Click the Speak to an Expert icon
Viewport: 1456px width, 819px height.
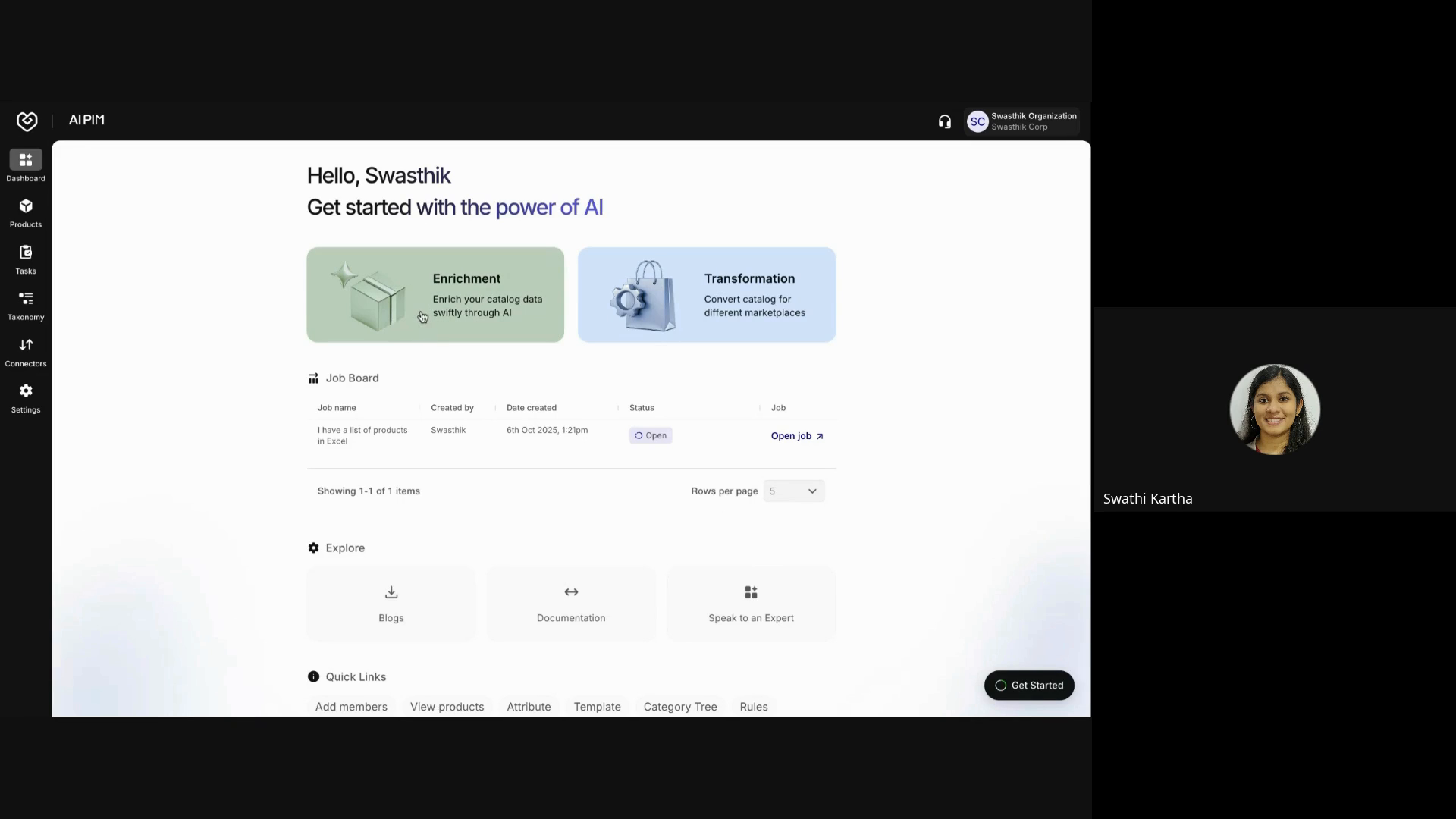(x=751, y=592)
